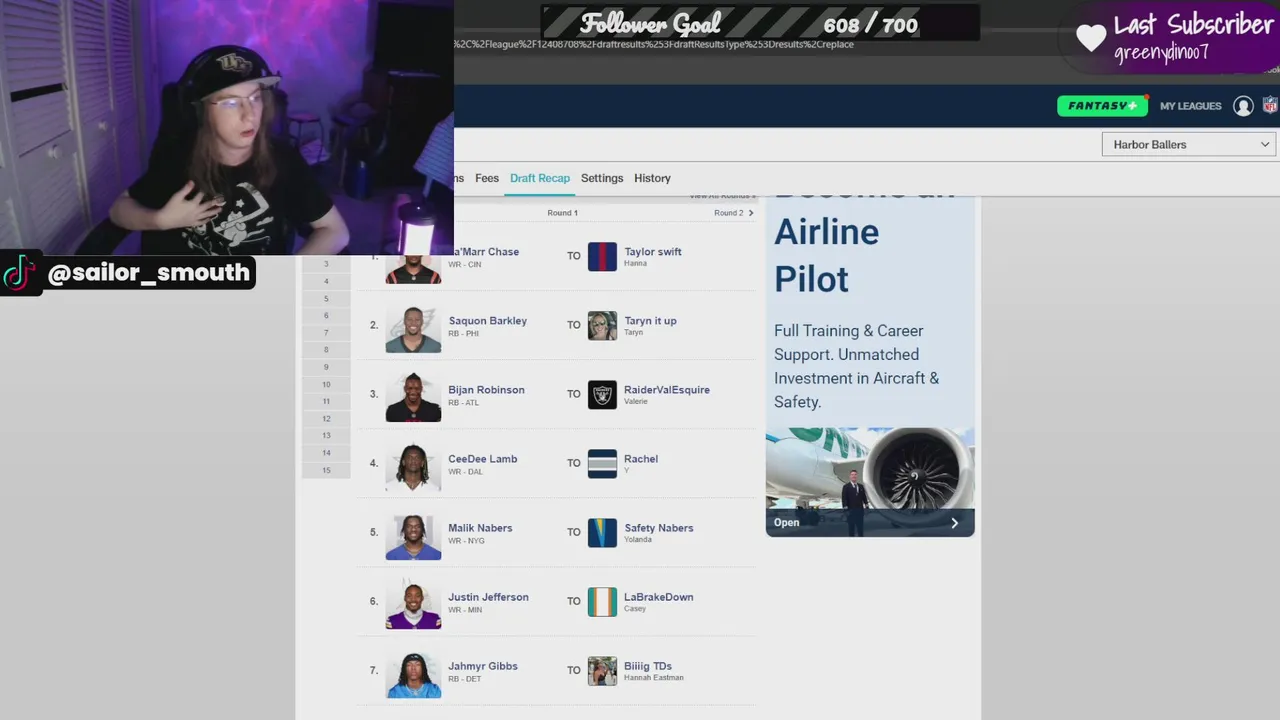Open Malik Nabers player link

click(480, 528)
